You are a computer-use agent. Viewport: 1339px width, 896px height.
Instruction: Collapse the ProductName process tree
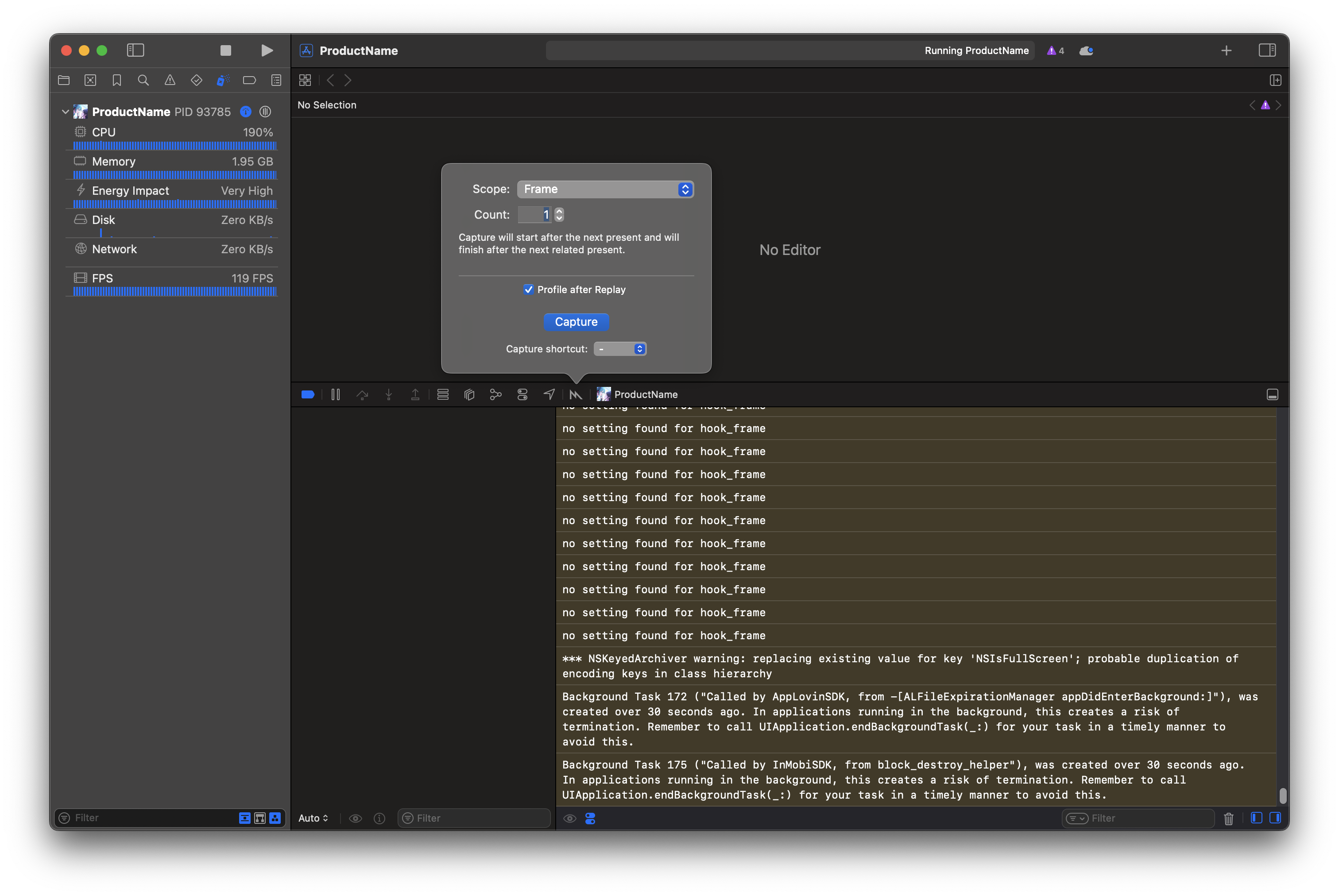point(65,112)
